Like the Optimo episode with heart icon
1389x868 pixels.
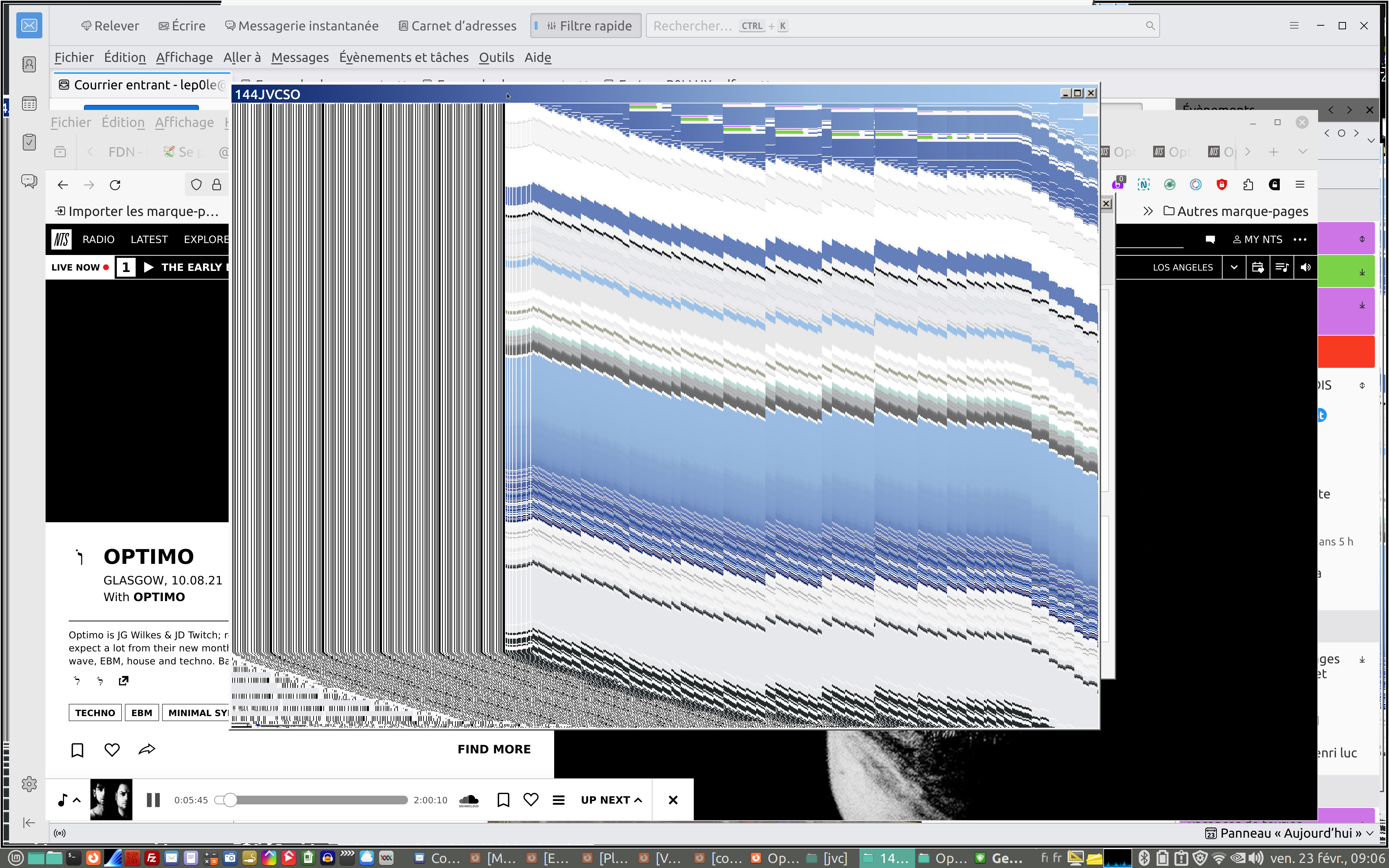[112, 750]
